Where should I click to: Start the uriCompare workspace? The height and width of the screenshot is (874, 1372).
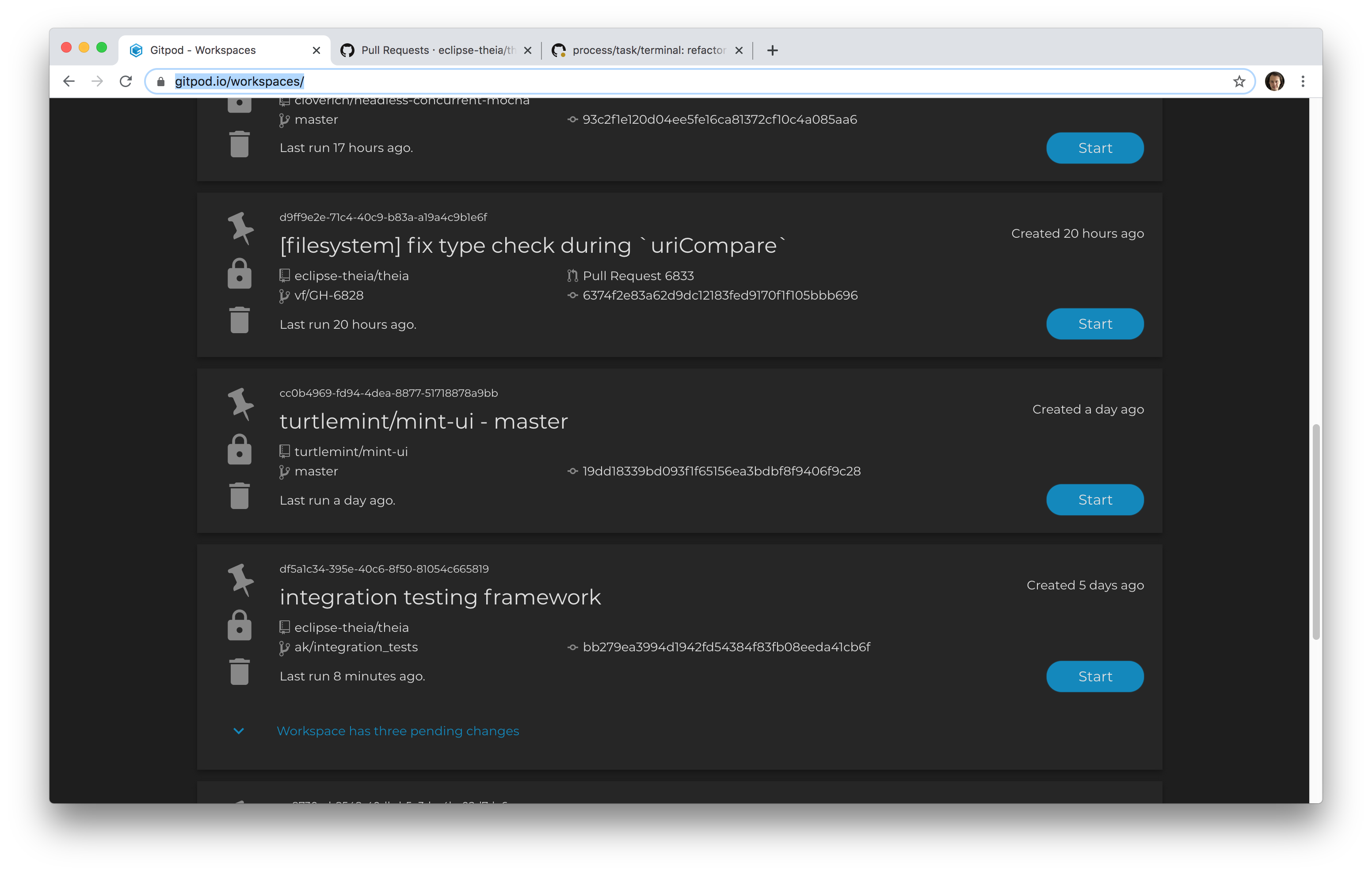pos(1094,323)
